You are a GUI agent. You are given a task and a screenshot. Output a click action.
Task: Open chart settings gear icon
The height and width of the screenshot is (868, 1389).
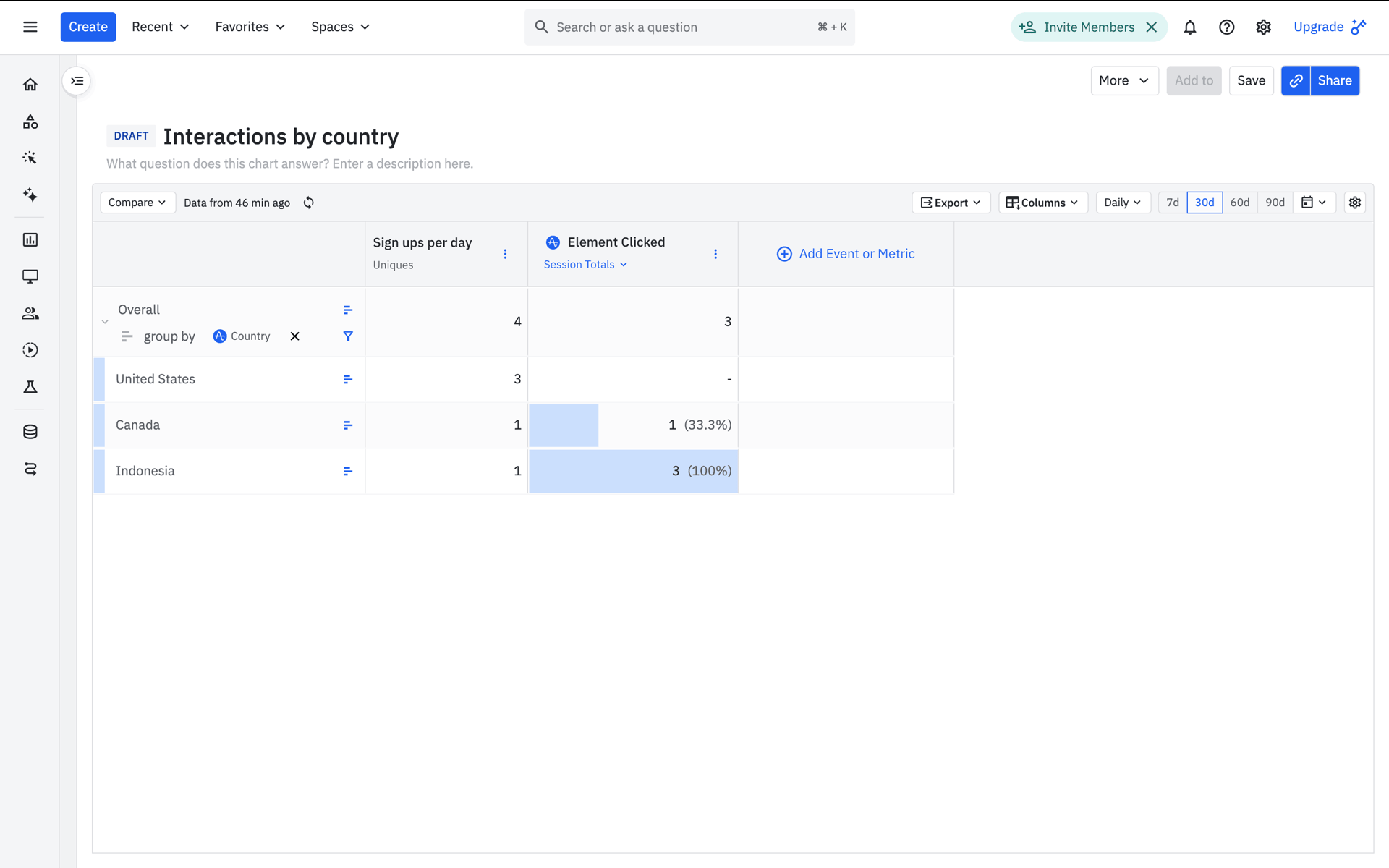(x=1355, y=203)
